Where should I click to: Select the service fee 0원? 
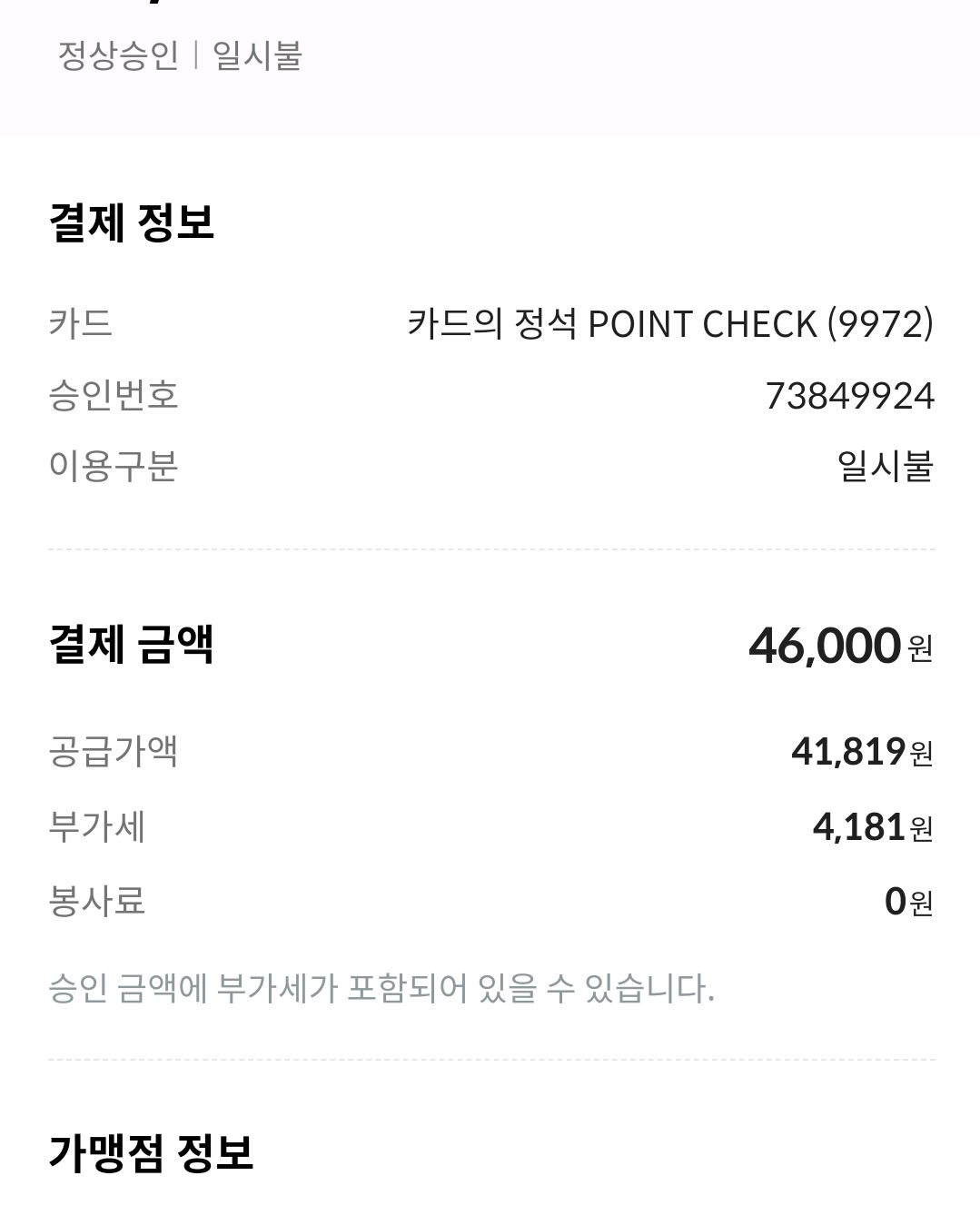[909, 902]
